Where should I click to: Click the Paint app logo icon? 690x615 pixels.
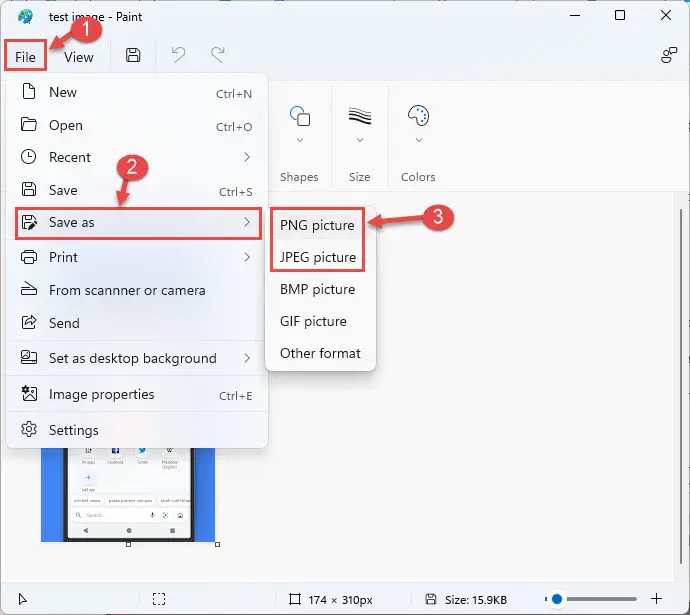point(26,17)
